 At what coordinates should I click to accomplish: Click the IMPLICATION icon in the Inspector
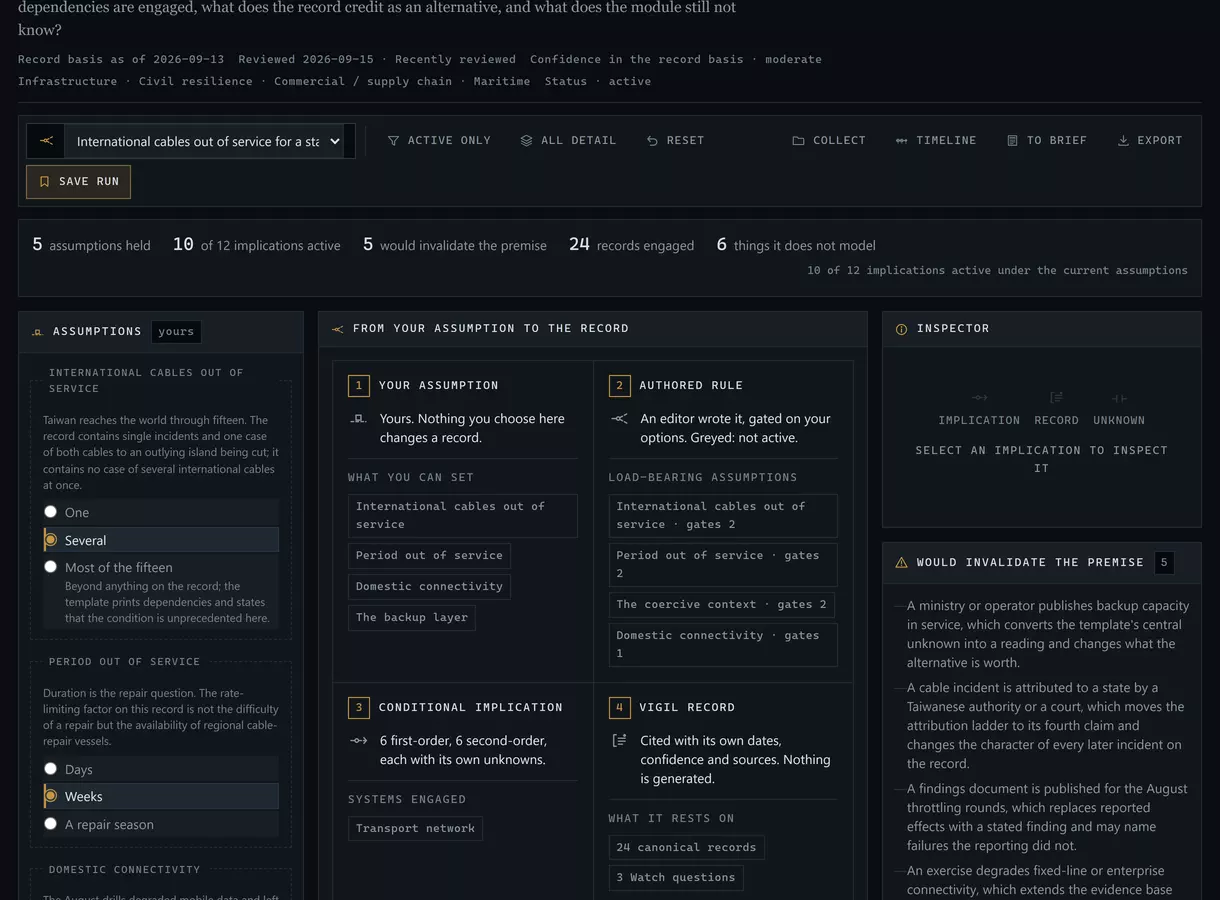[x=979, y=398]
